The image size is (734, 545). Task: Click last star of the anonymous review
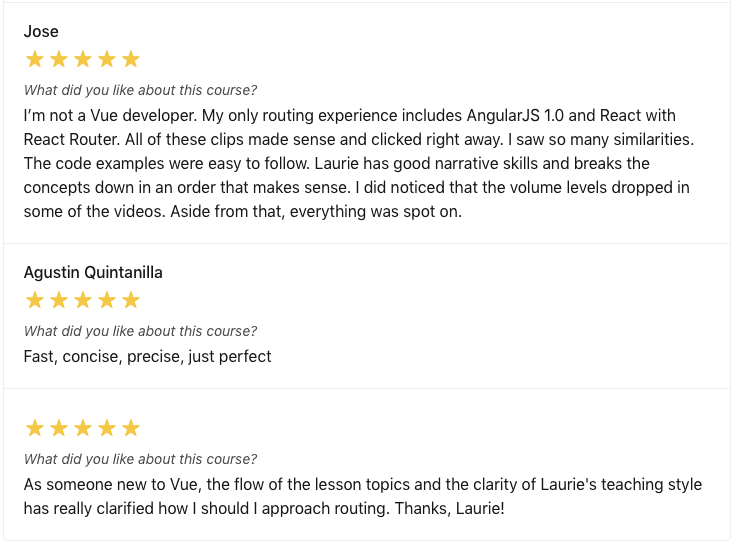coord(131,428)
